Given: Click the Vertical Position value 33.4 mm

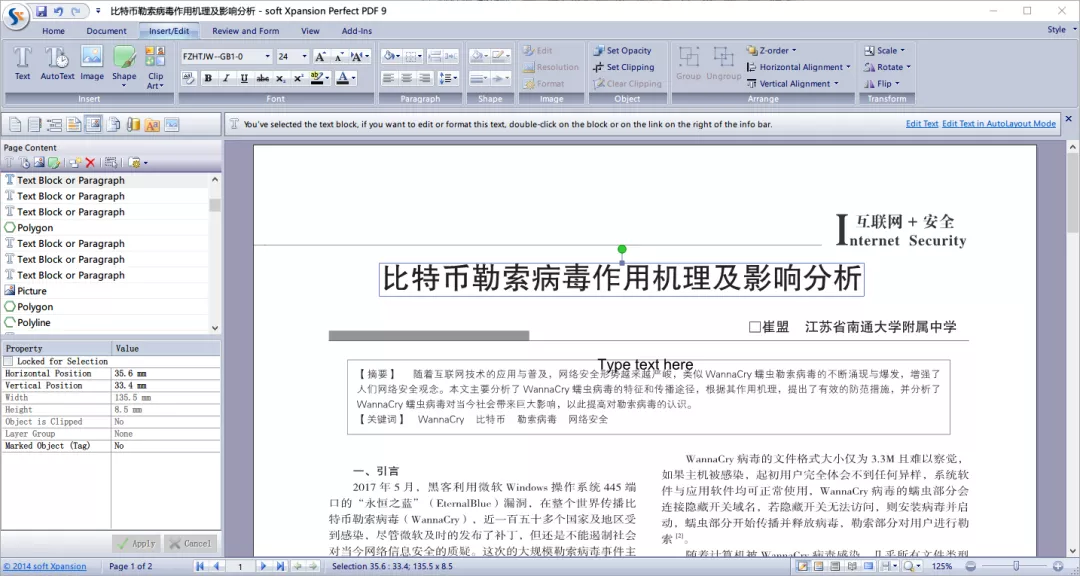Looking at the screenshot, I should click(x=165, y=385).
